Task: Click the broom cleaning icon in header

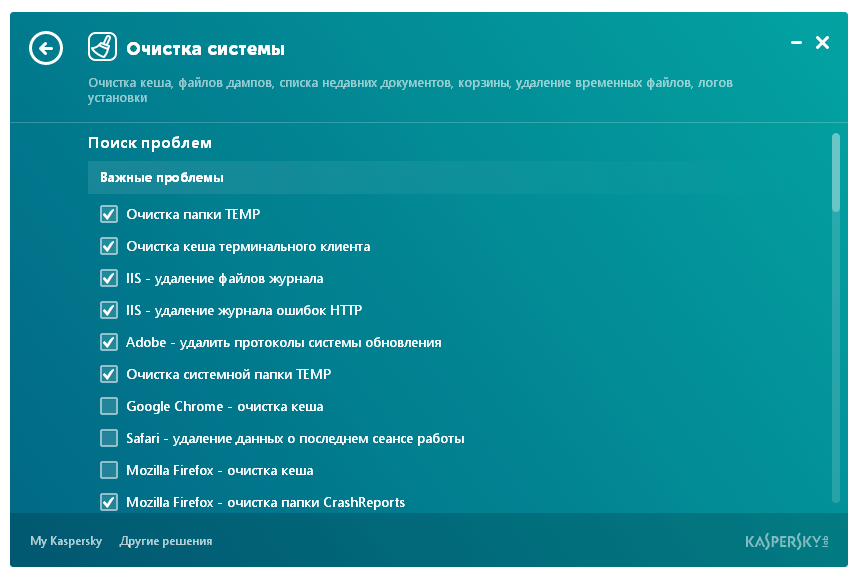Action: pos(101,46)
